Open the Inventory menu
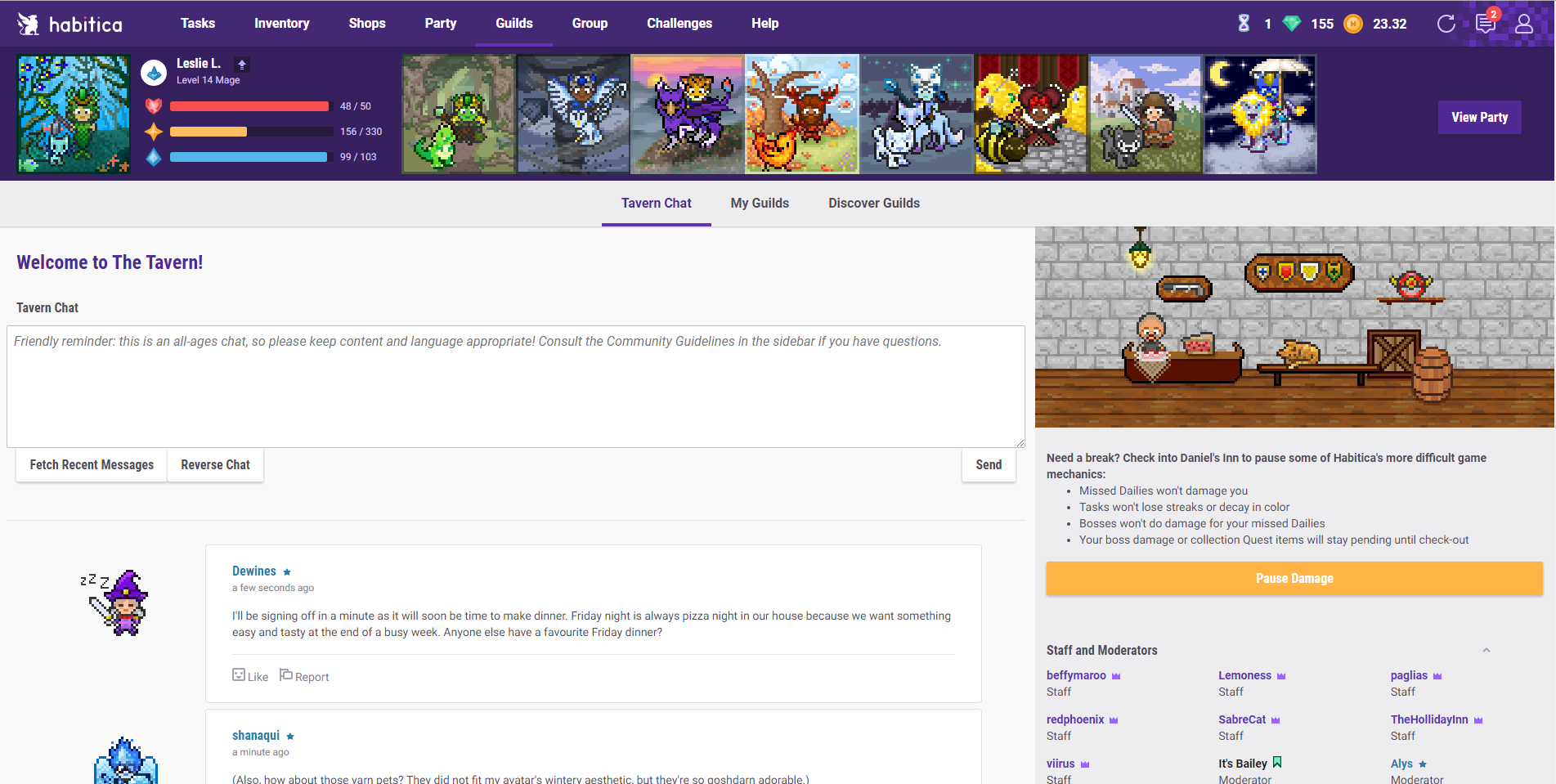Screen dimensions: 1556x784 281,24
